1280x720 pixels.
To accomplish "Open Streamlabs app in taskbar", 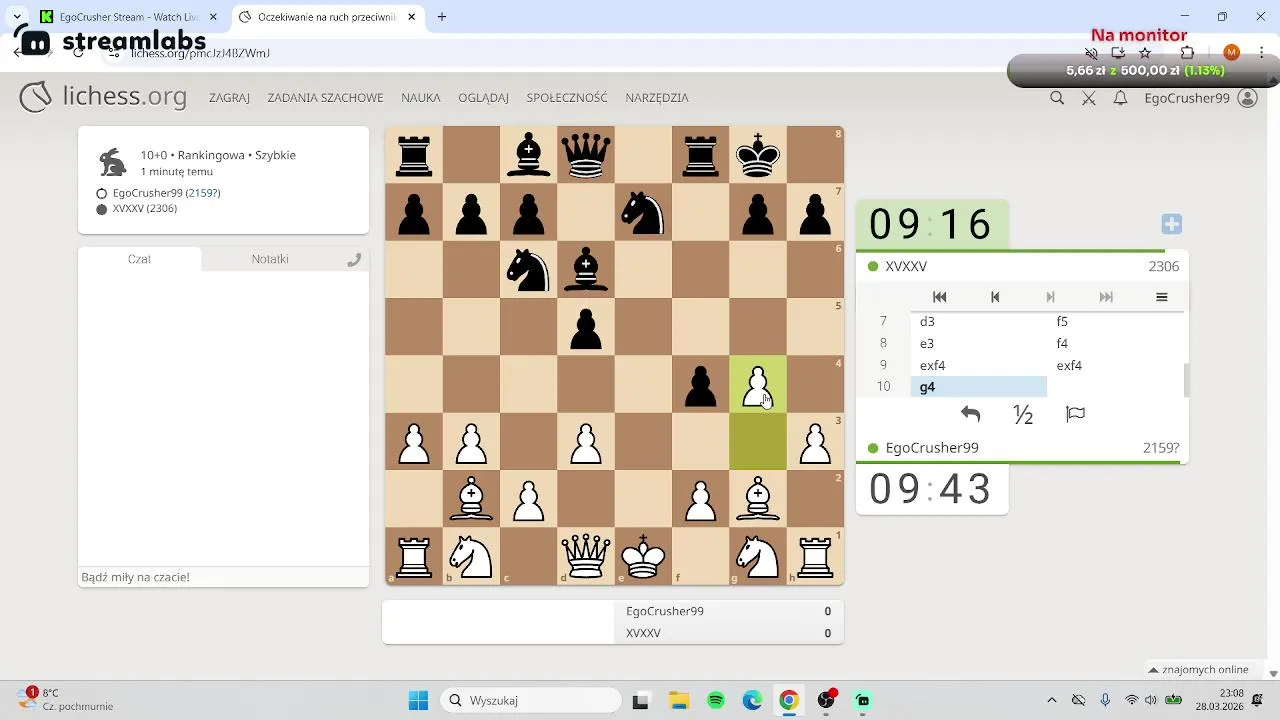I will click(x=863, y=700).
